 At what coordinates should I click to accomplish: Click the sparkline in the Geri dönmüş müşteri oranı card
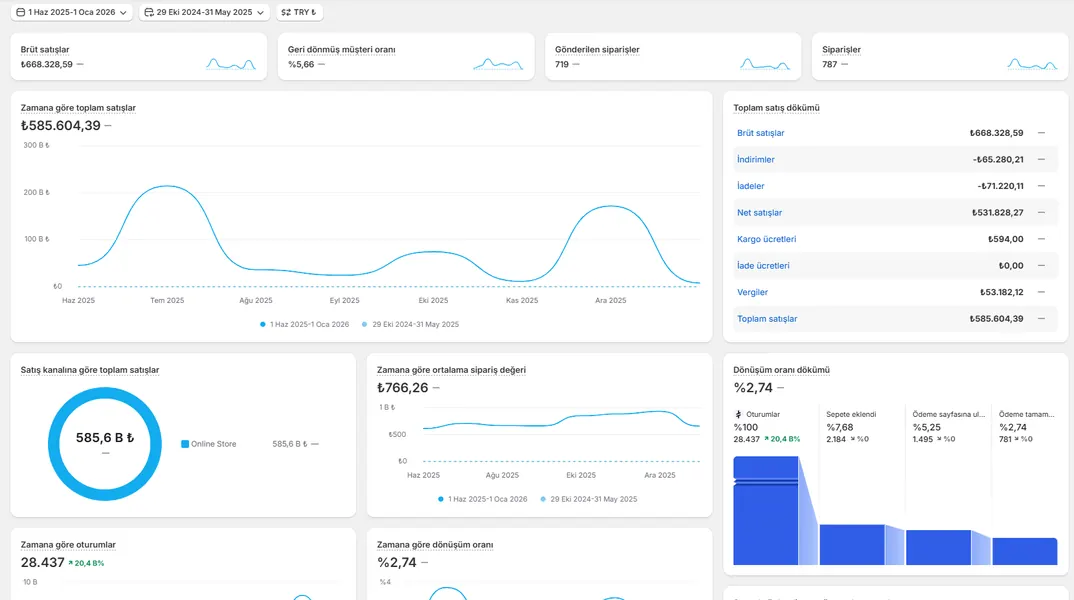pyautogui.click(x=498, y=64)
